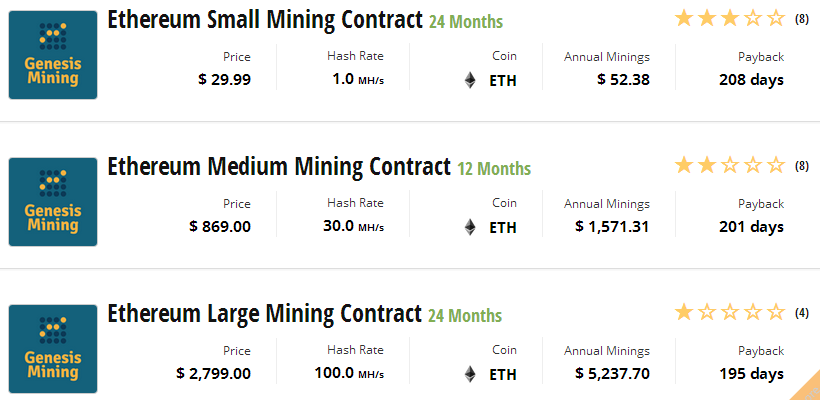Open Ethereum Large Mining Contract title

[x=264, y=314]
